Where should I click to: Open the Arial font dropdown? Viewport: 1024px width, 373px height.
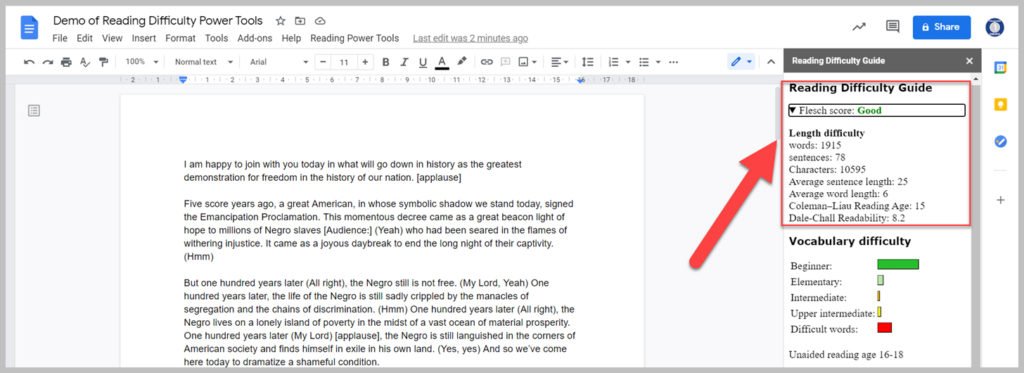click(x=279, y=62)
